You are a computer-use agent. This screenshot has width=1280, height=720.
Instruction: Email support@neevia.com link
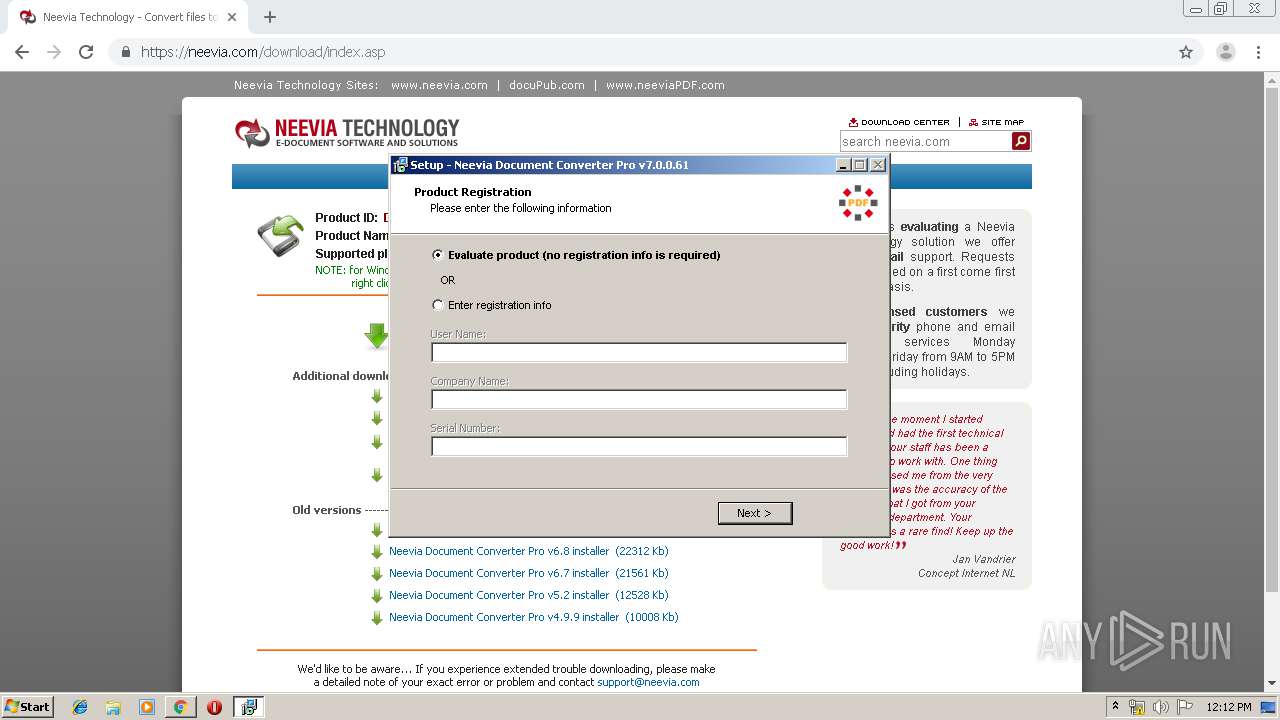point(648,682)
